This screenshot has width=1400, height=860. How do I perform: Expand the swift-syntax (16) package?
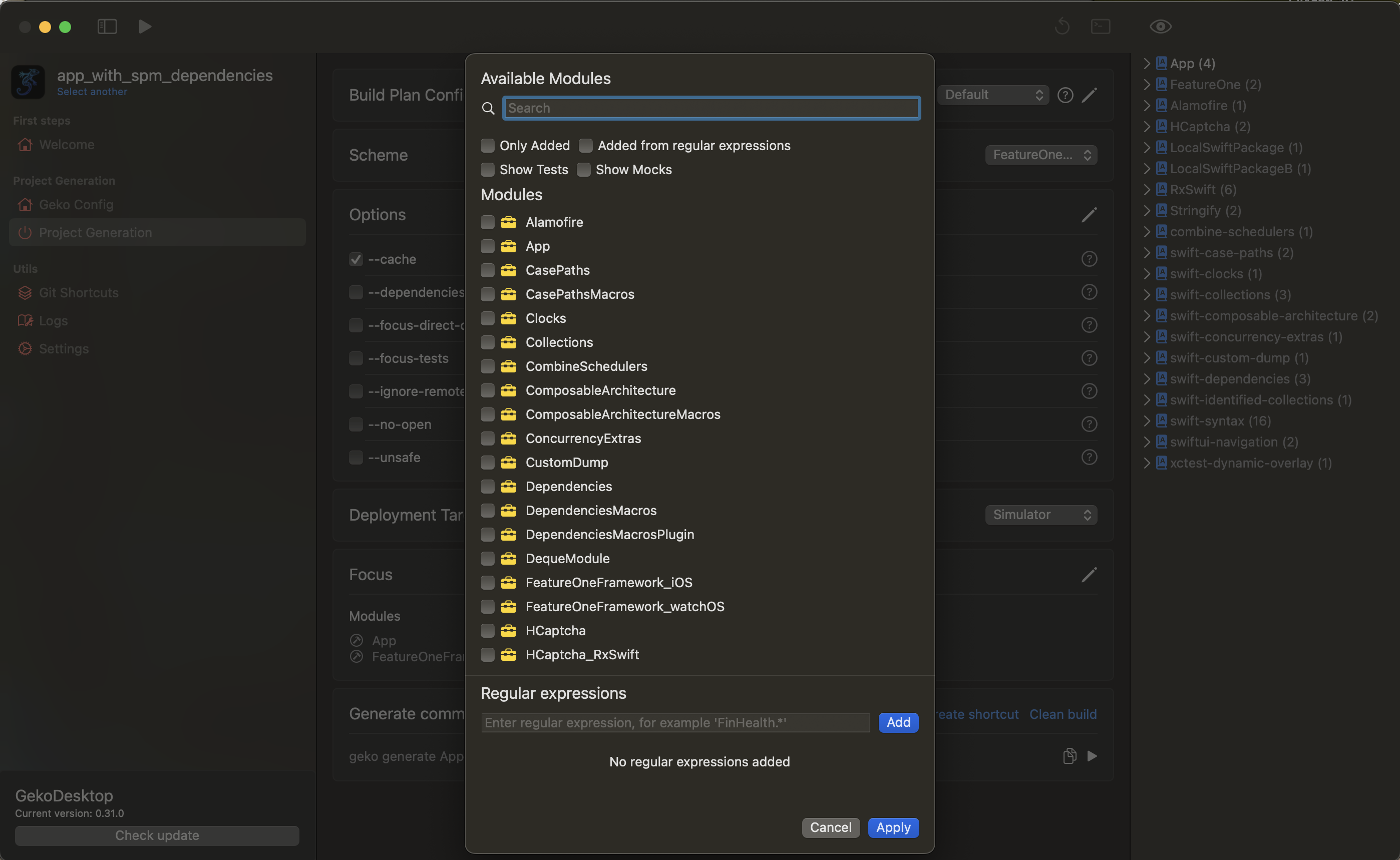pos(1147,421)
